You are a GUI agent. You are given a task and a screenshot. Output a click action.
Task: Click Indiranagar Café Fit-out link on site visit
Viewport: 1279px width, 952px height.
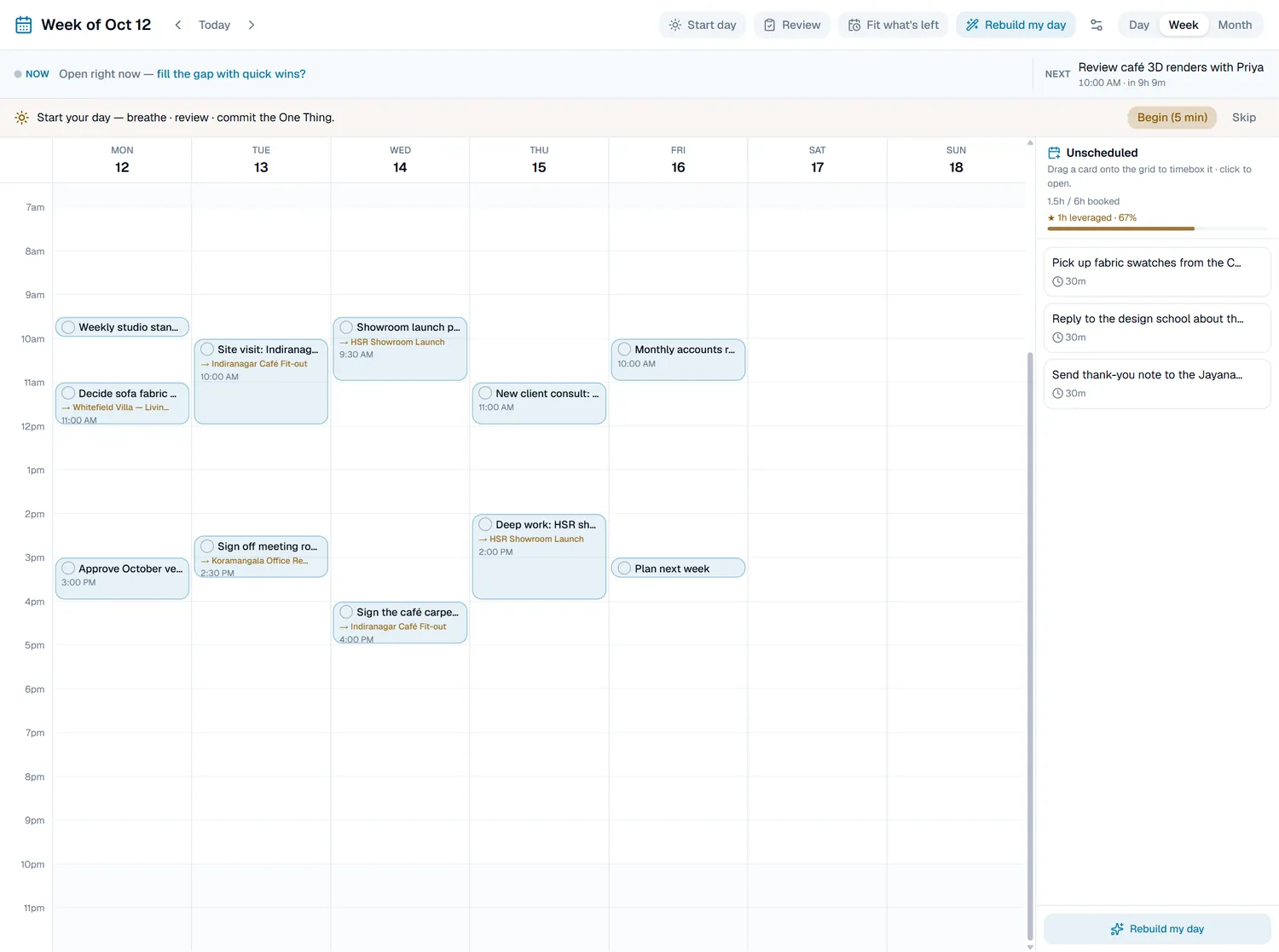[254, 364]
